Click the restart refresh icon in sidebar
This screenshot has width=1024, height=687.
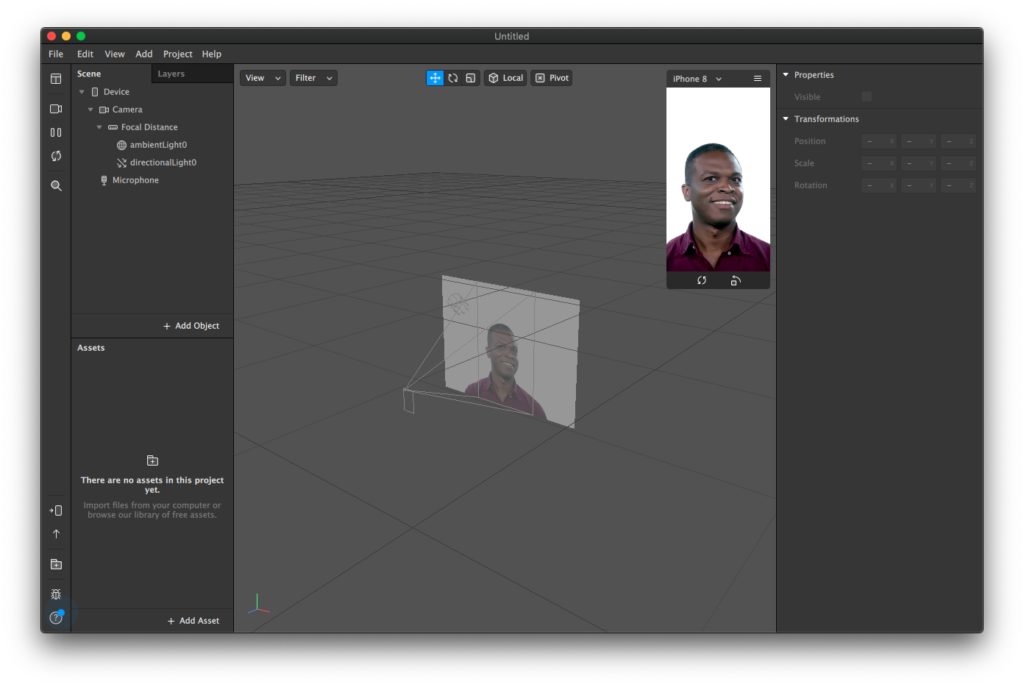point(56,156)
